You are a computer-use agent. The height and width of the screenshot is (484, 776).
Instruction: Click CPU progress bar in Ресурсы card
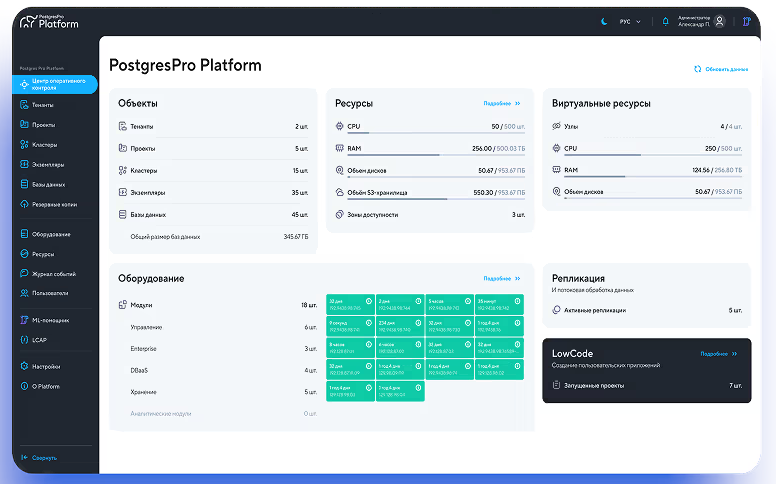(436, 133)
